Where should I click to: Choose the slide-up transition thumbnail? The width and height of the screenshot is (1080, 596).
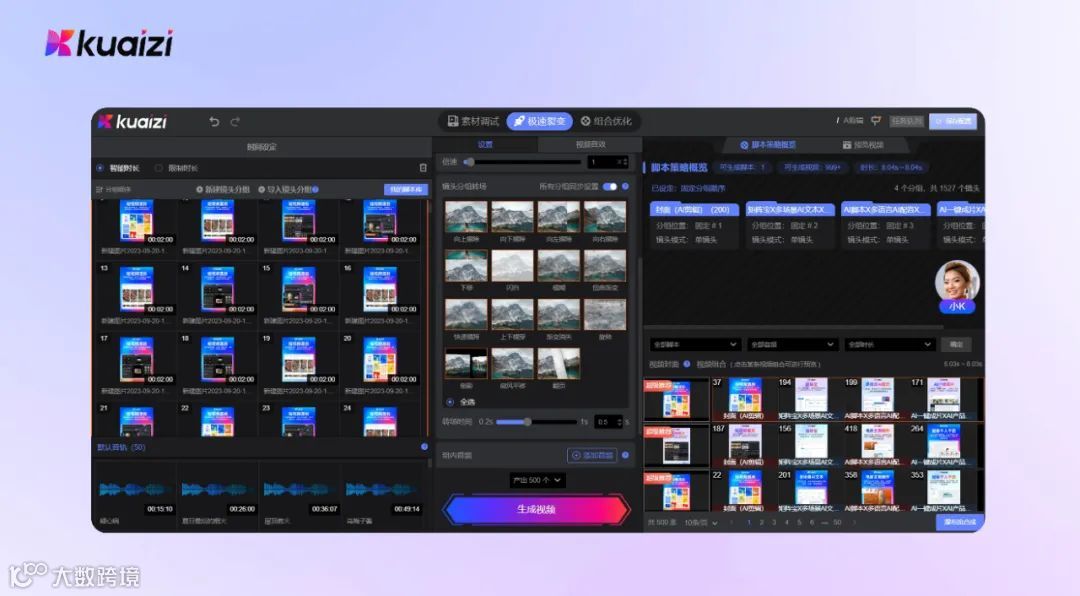coord(466,218)
